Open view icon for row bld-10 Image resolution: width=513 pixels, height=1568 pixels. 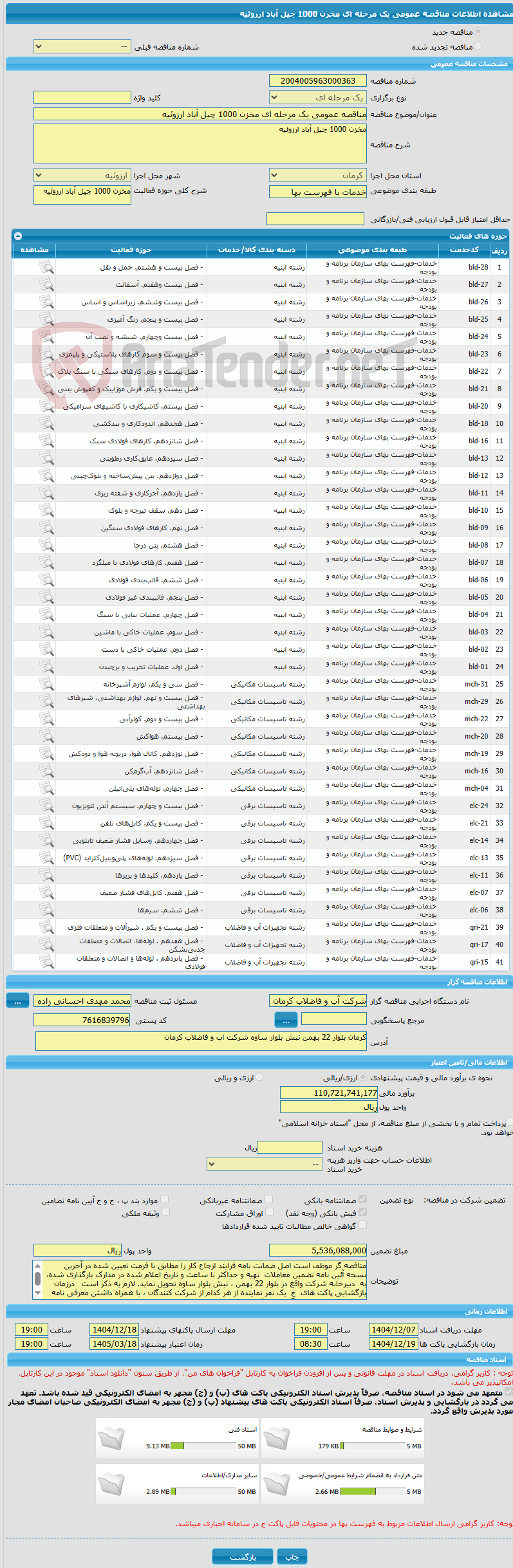point(46,510)
